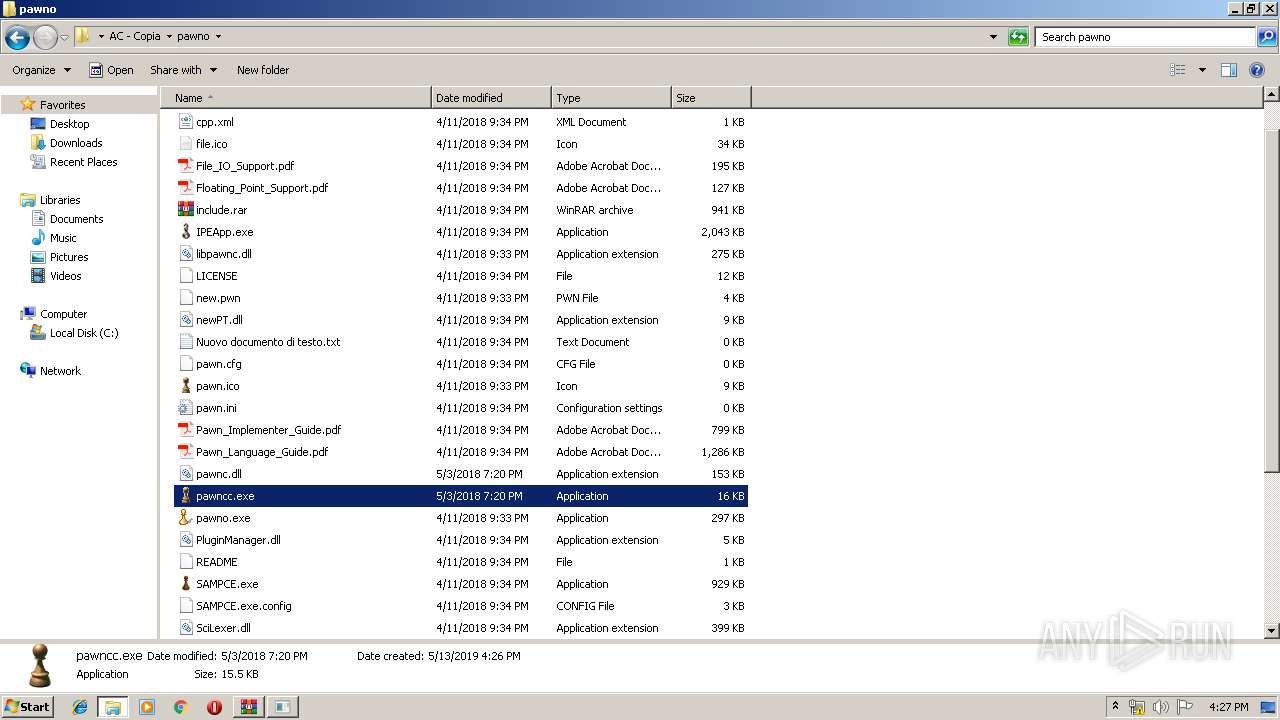This screenshot has height=720, width=1280.
Task: Click the taskbar clock showing 4:27 PM
Action: 1228,707
